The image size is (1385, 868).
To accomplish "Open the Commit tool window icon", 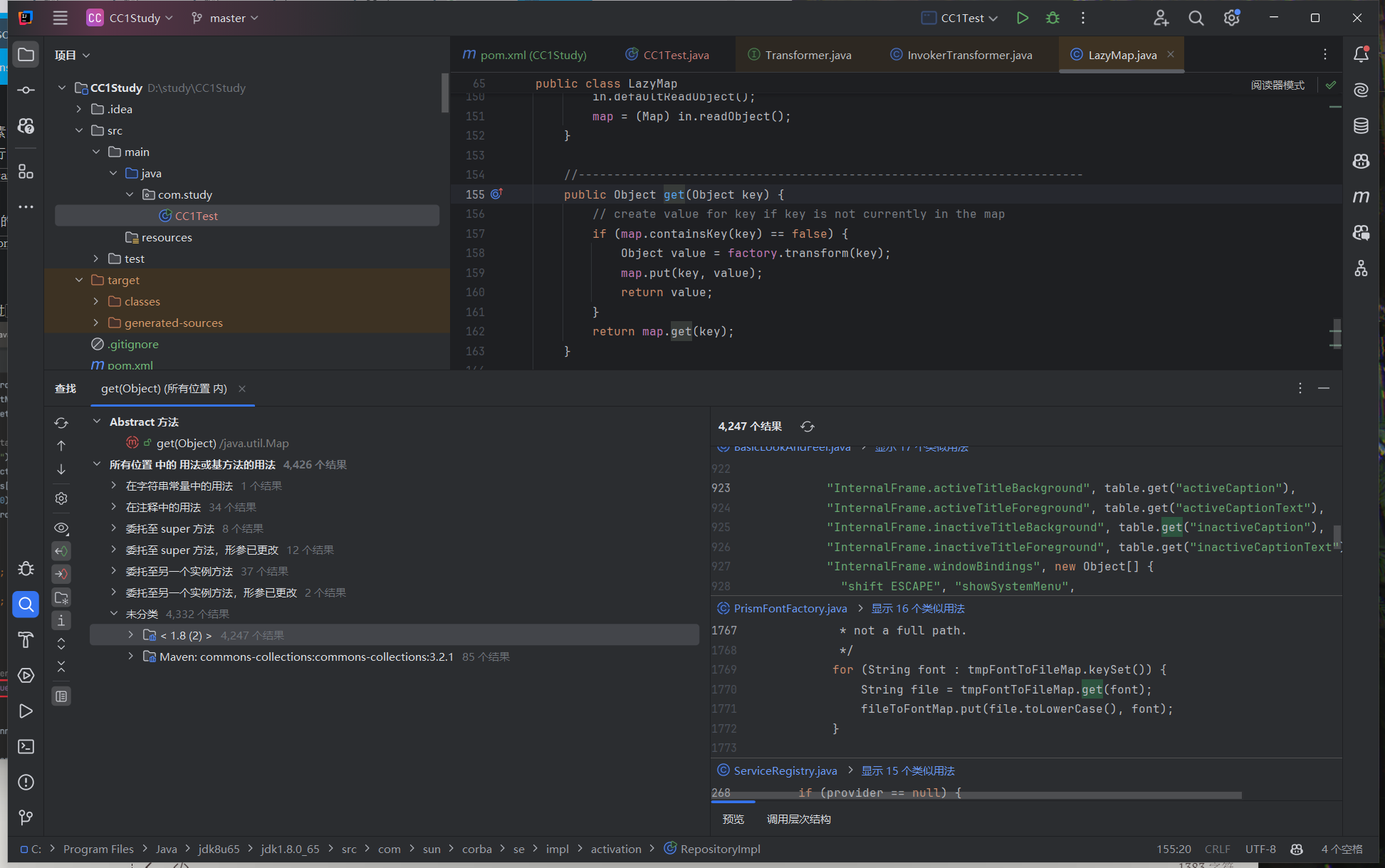I will coord(26,90).
